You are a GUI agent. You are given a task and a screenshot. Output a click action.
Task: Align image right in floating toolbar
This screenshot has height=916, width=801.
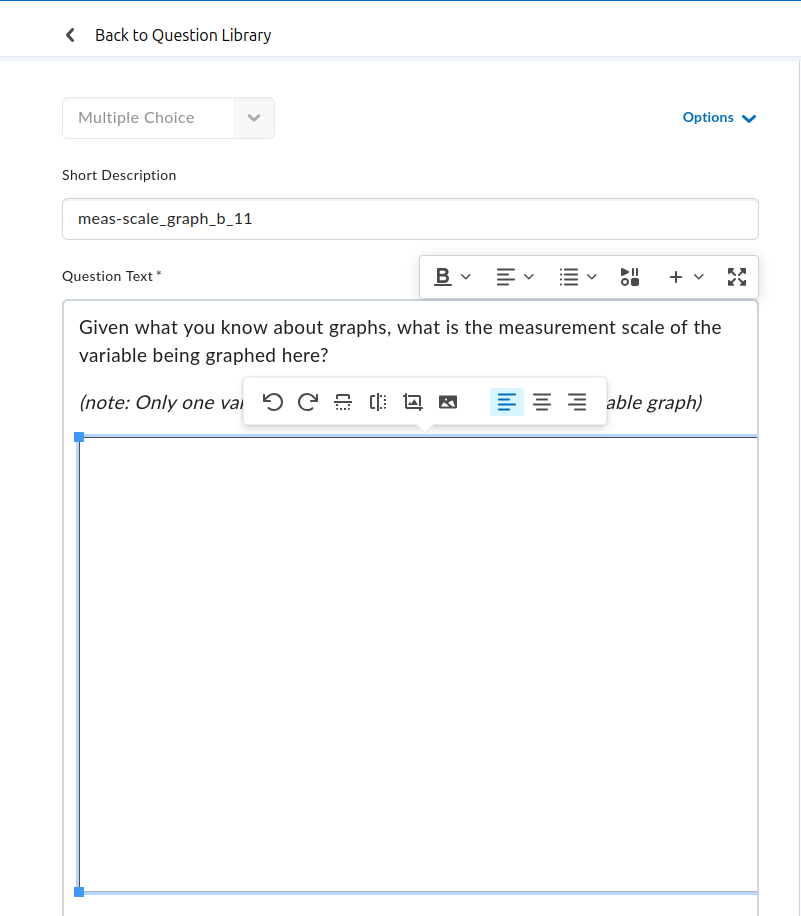577,402
